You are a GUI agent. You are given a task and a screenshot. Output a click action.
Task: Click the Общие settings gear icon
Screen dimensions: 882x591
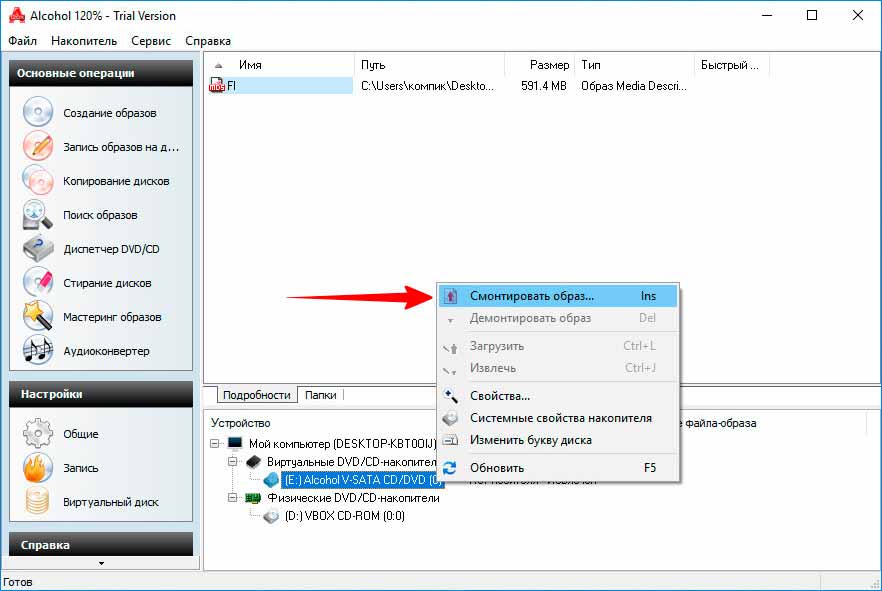[38, 434]
